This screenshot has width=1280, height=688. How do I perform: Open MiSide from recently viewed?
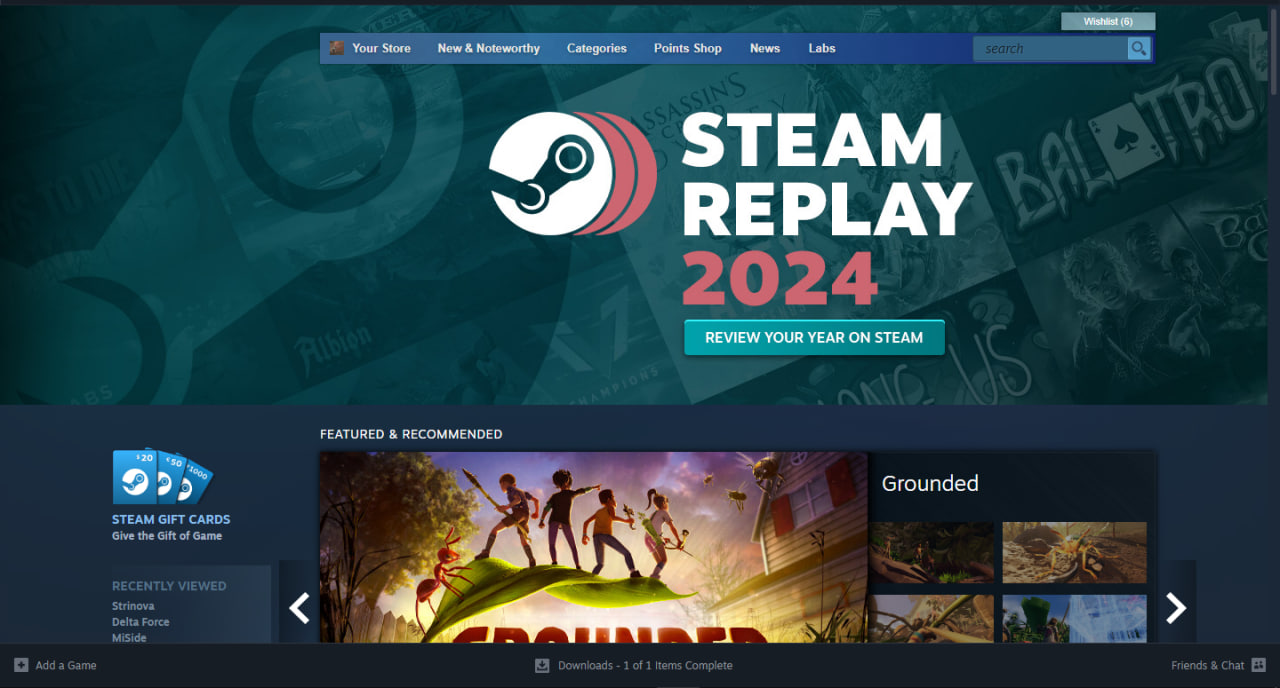coord(129,638)
